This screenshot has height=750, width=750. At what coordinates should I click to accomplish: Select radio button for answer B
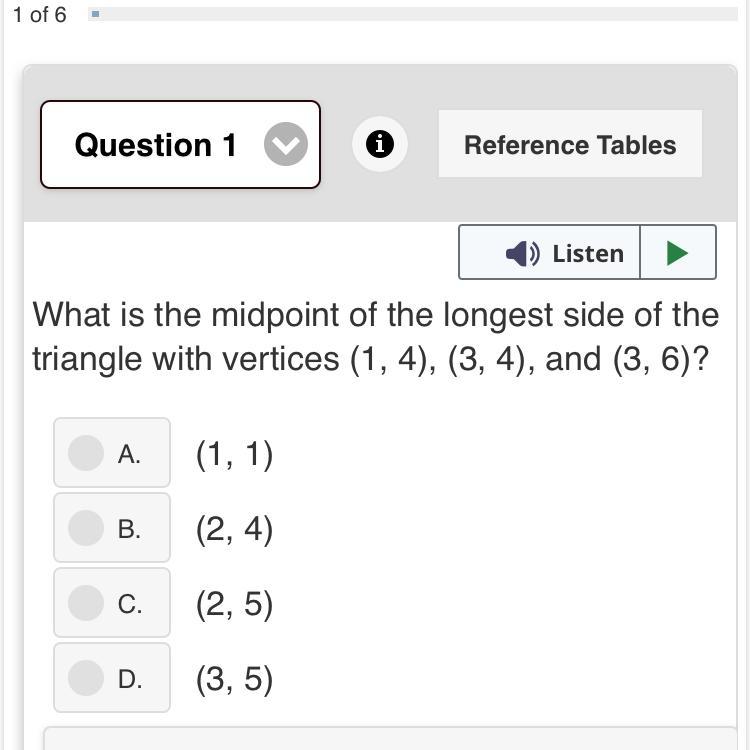click(86, 528)
